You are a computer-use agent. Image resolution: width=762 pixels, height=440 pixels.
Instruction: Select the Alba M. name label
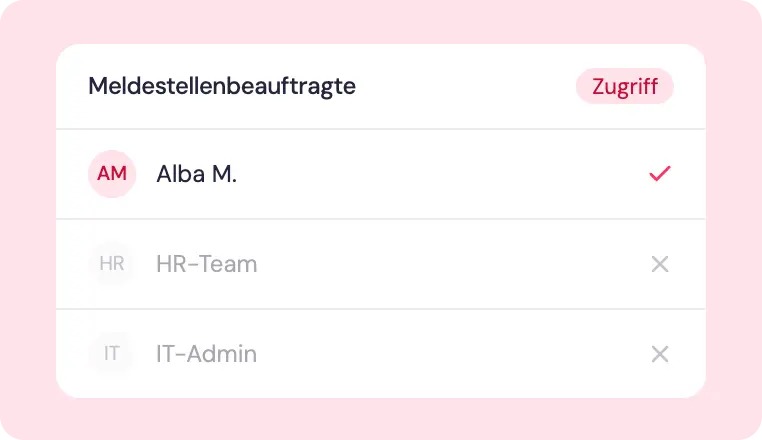[196, 174]
